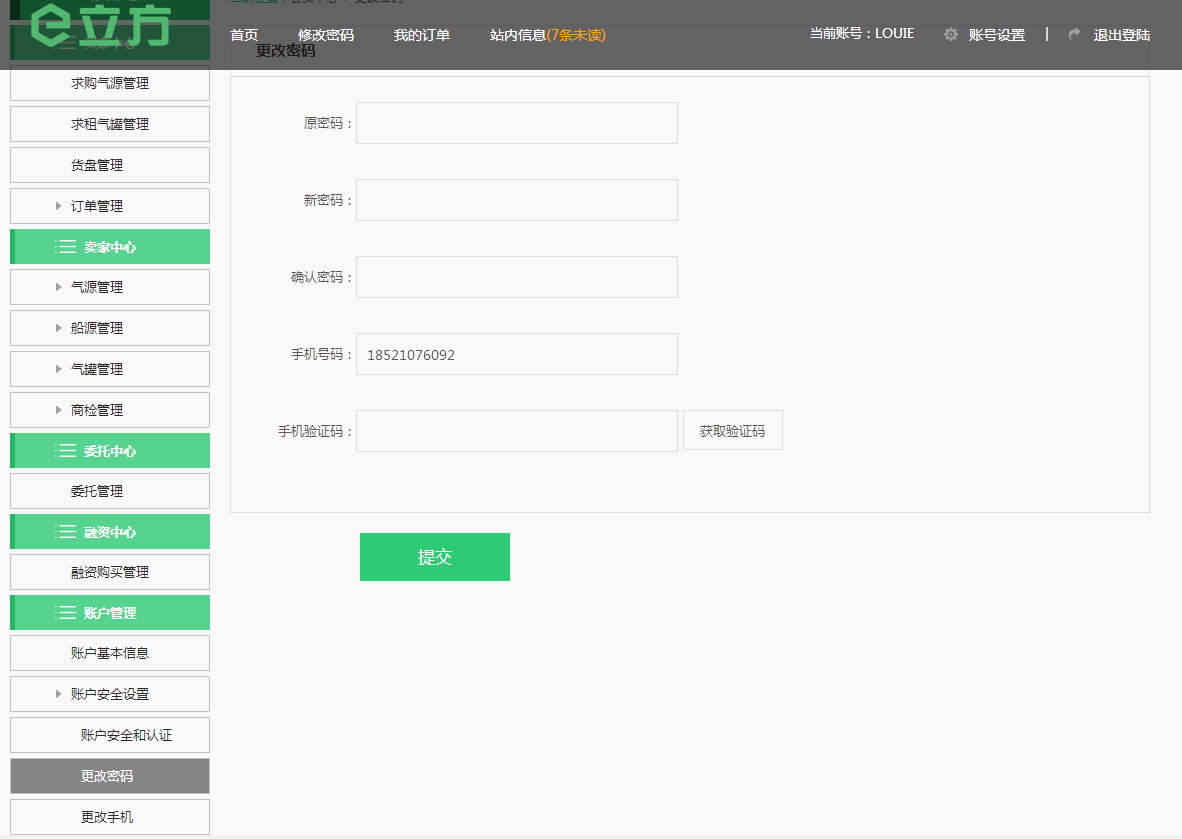Select 融资中心 section title

click(x=110, y=532)
